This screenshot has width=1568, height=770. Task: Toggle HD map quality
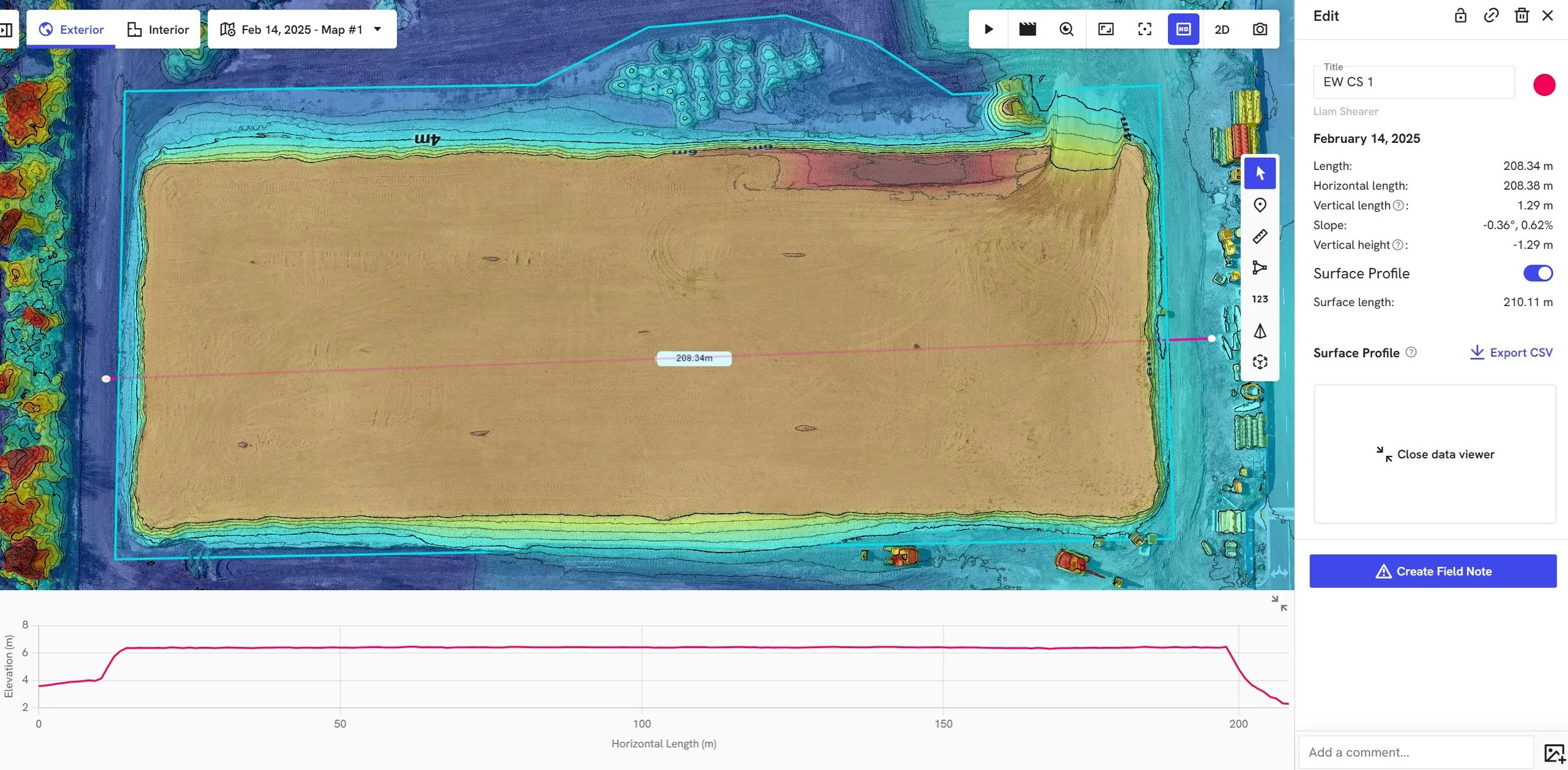[x=1184, y=29]
